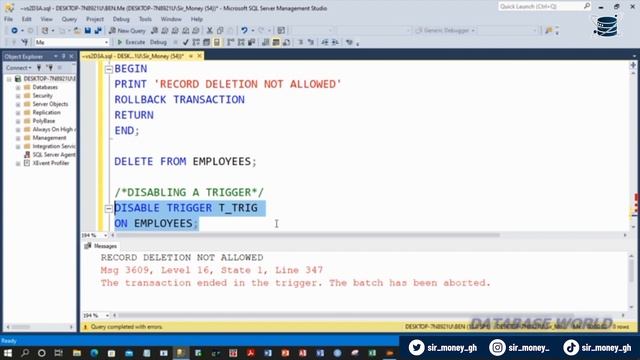Close the vs2DSA.sql query tab
Viewport: 640px width, 360px height.
pos(200,56)
